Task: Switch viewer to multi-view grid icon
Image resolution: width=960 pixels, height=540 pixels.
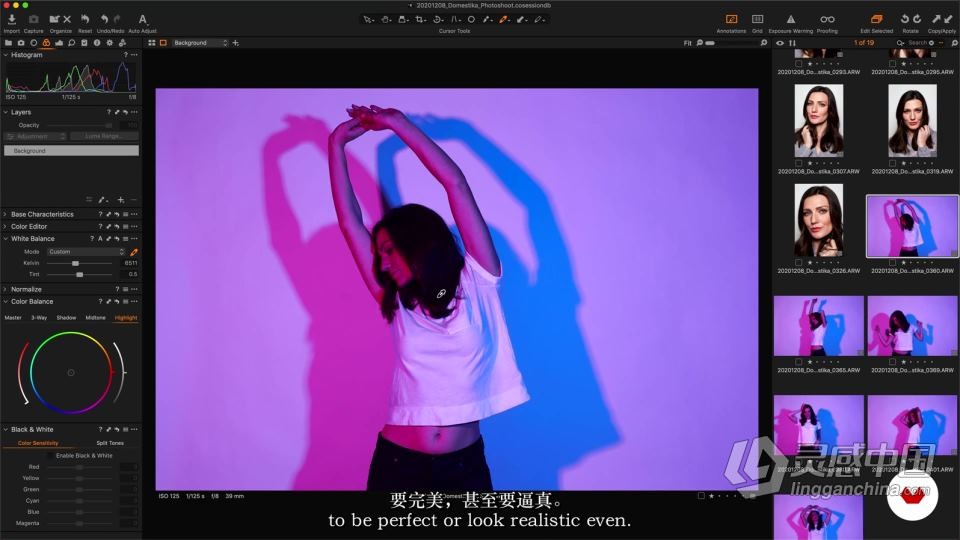Action: (x=151, y=43)
